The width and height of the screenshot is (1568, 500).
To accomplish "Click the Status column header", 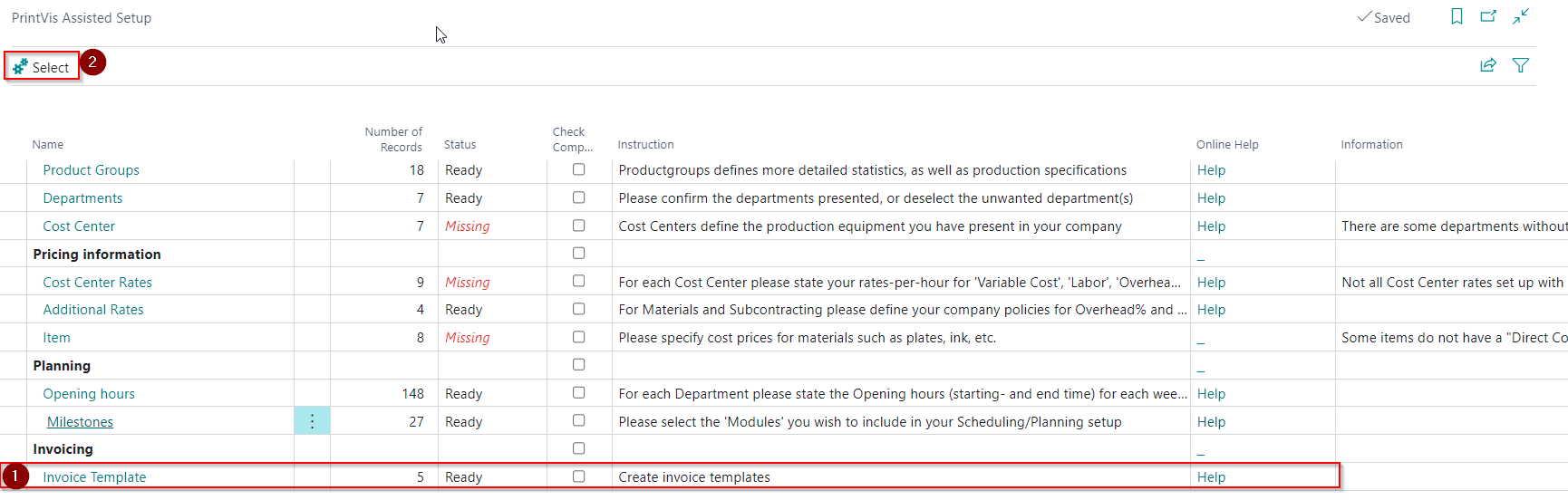I will 460,145.
